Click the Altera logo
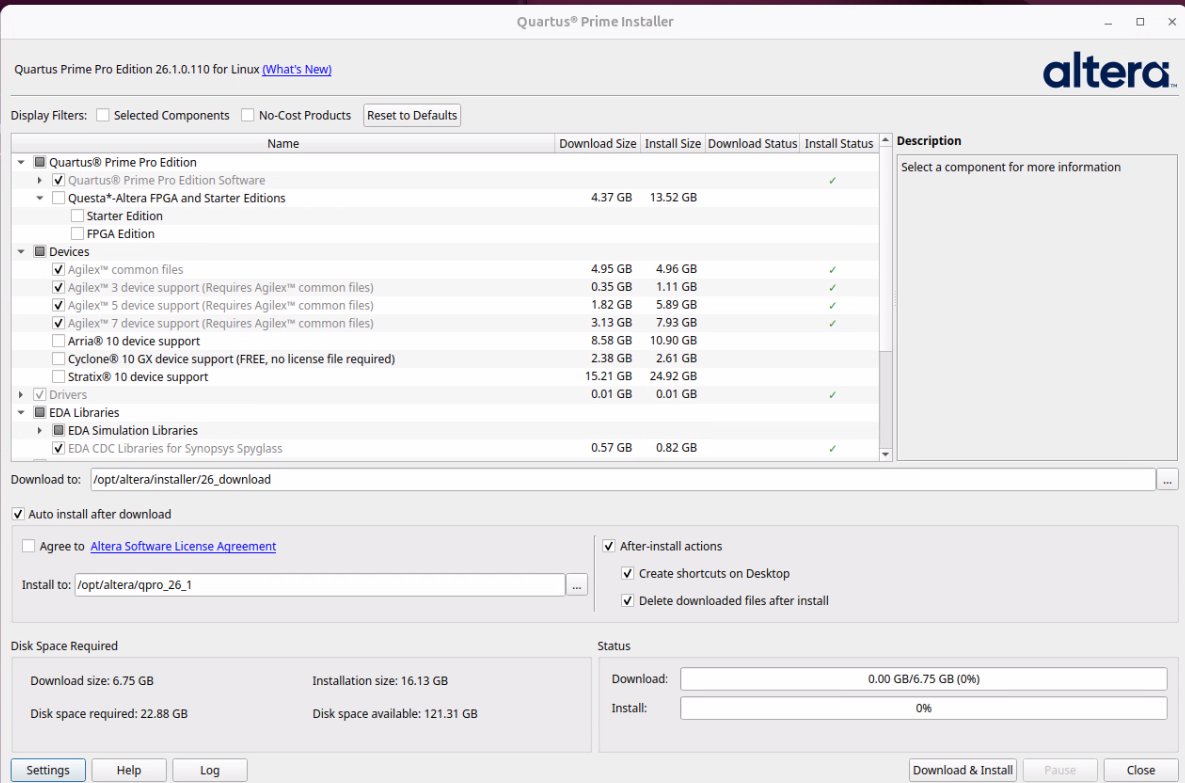Viewport: 1185px width, 783px height. 1109,70
